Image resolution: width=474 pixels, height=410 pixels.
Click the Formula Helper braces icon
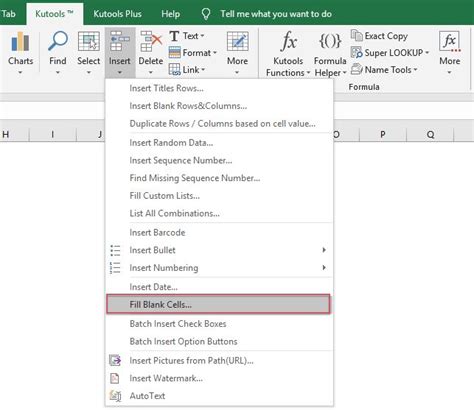pos(330,41)
